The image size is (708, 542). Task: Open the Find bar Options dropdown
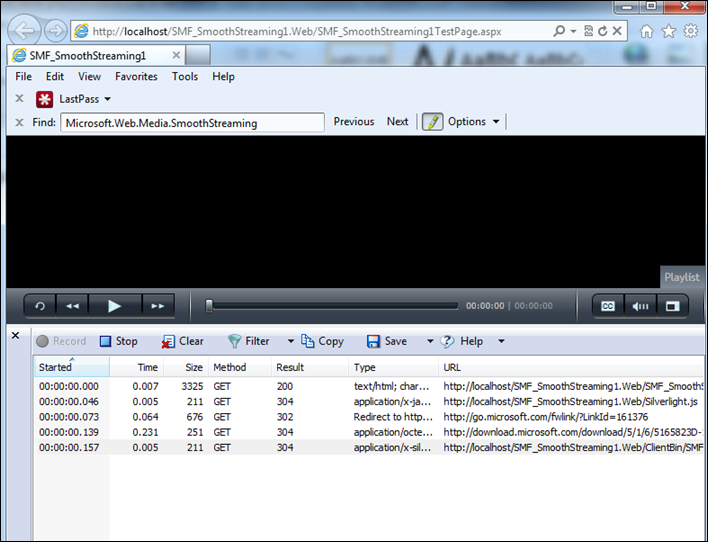[474, 121]
